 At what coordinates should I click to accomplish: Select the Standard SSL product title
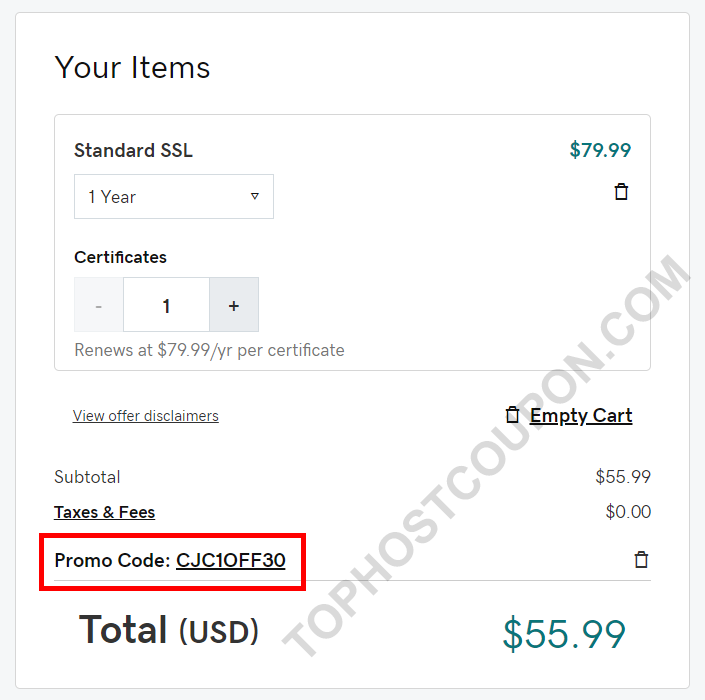point(134,150)
